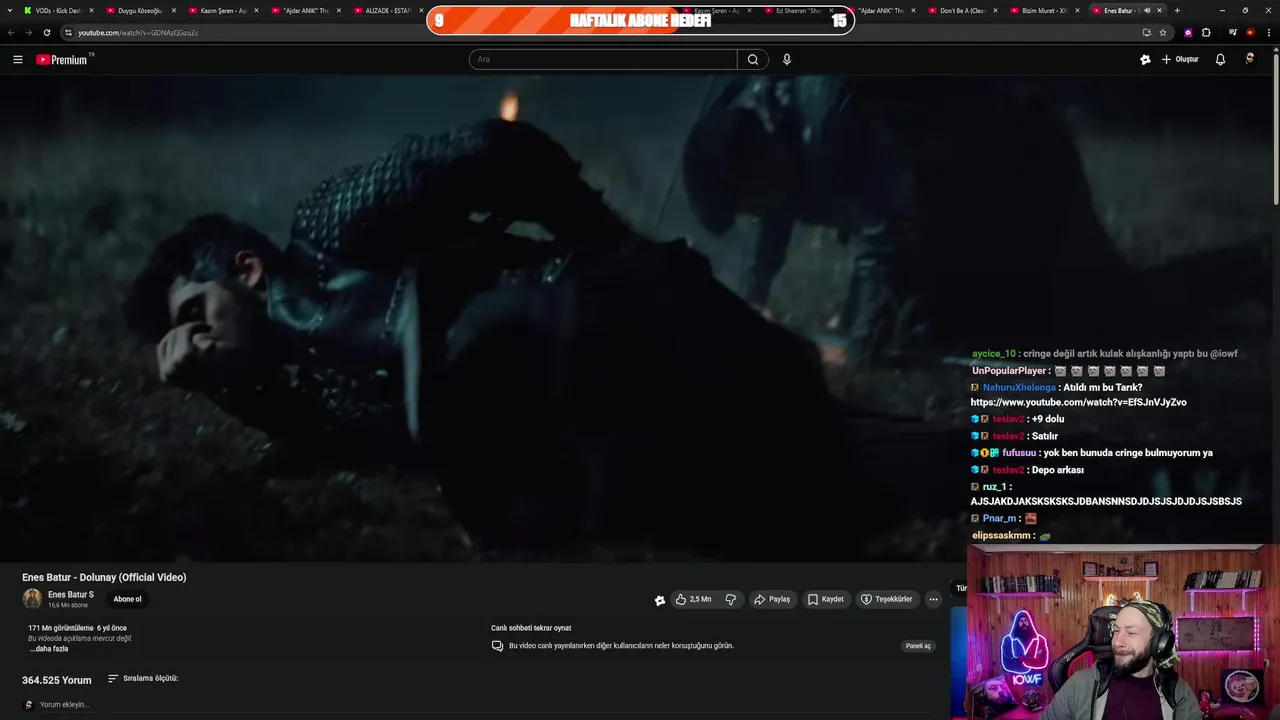Image resolution: width=1280 pixels, height=720 pixels.
Task: Focus the Ara search field
Action: point(603,60)
